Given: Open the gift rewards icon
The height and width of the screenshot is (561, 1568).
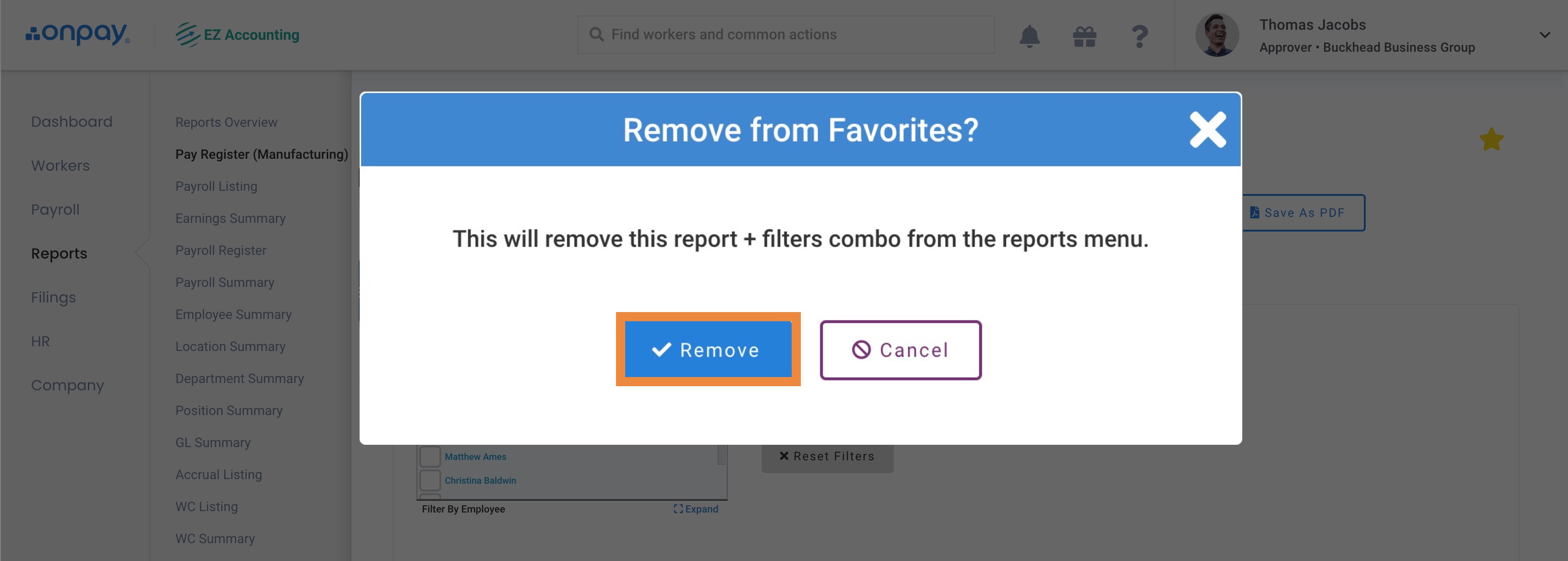Looking at the screenshot, I should [x=1084, y=36].
